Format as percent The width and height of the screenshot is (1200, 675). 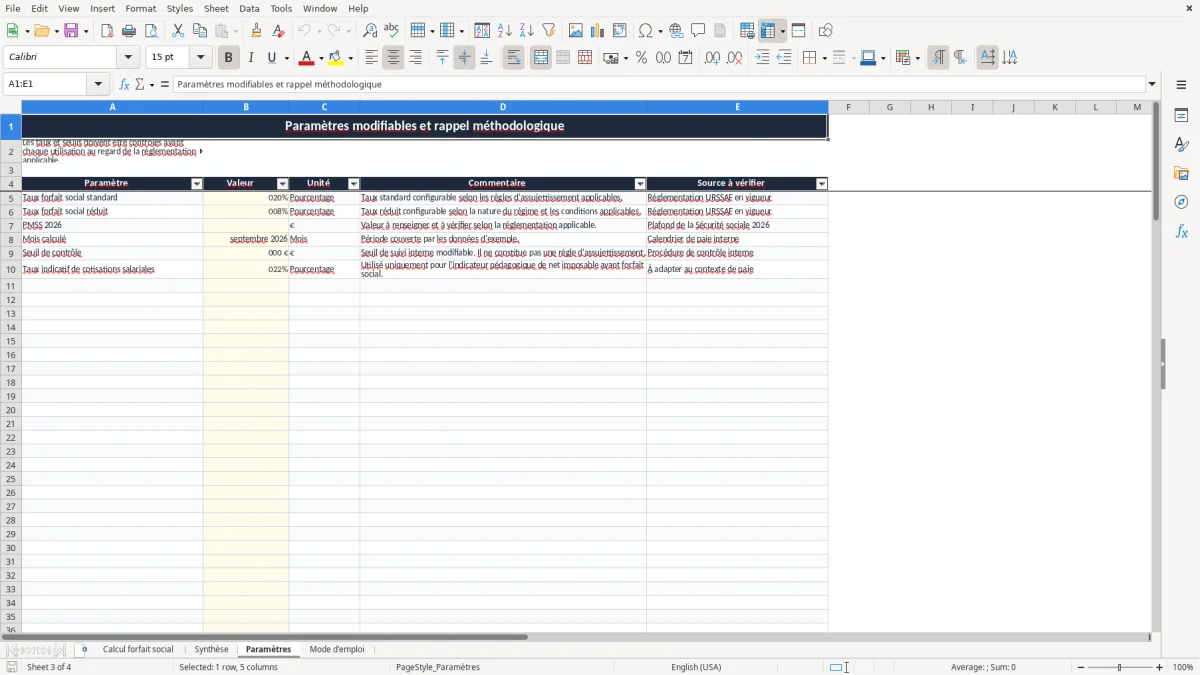[641, 58]
